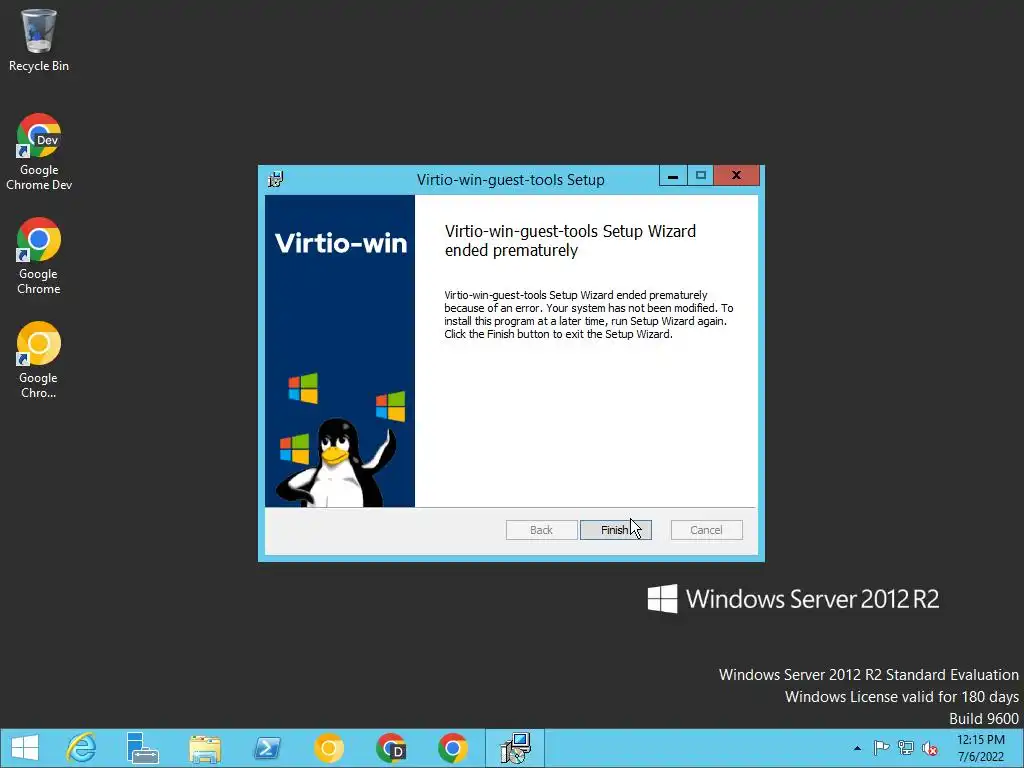Select the running installer taskbar item

coord(515,748)
